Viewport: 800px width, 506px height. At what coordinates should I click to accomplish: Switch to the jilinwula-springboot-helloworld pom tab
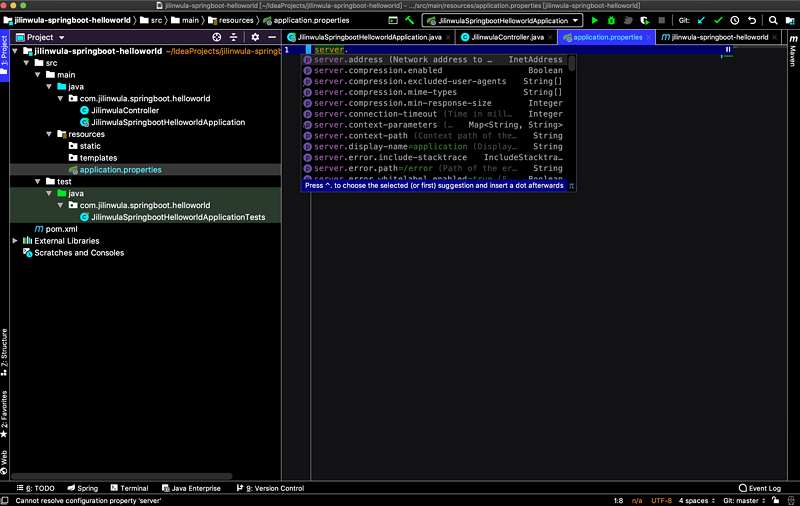(x=718, y=37)
